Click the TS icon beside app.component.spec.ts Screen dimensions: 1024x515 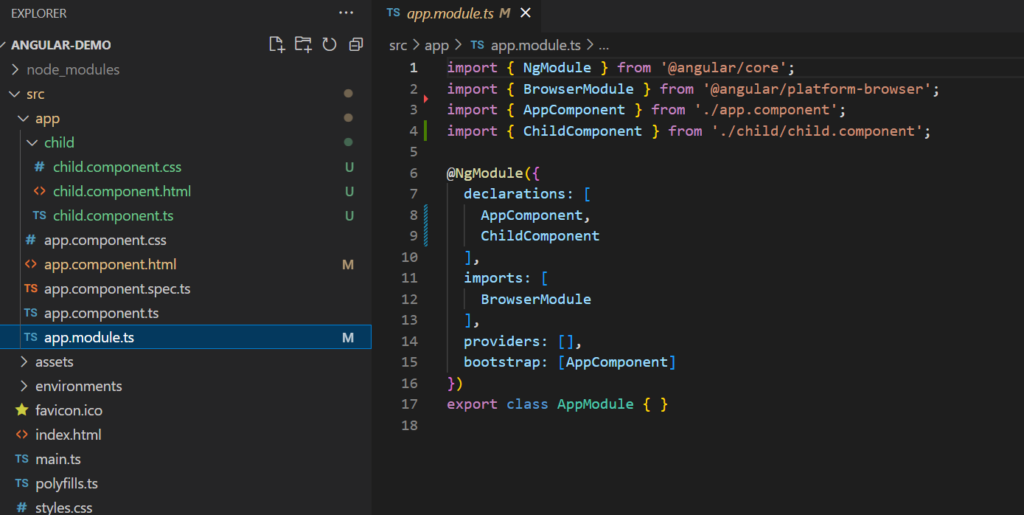tap(31, 289)
